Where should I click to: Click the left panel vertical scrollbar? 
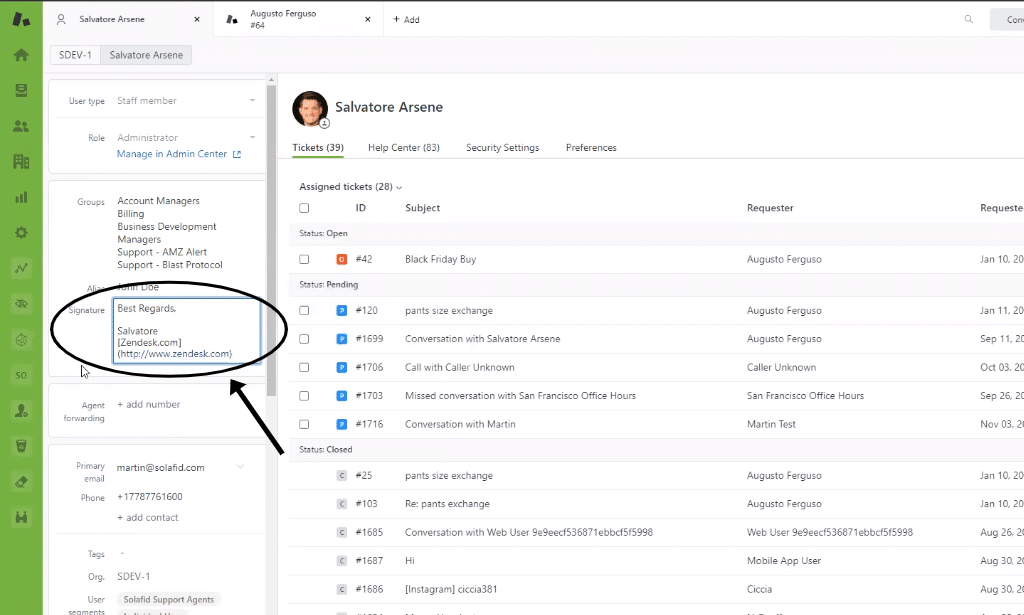click(x=272, y=240)
